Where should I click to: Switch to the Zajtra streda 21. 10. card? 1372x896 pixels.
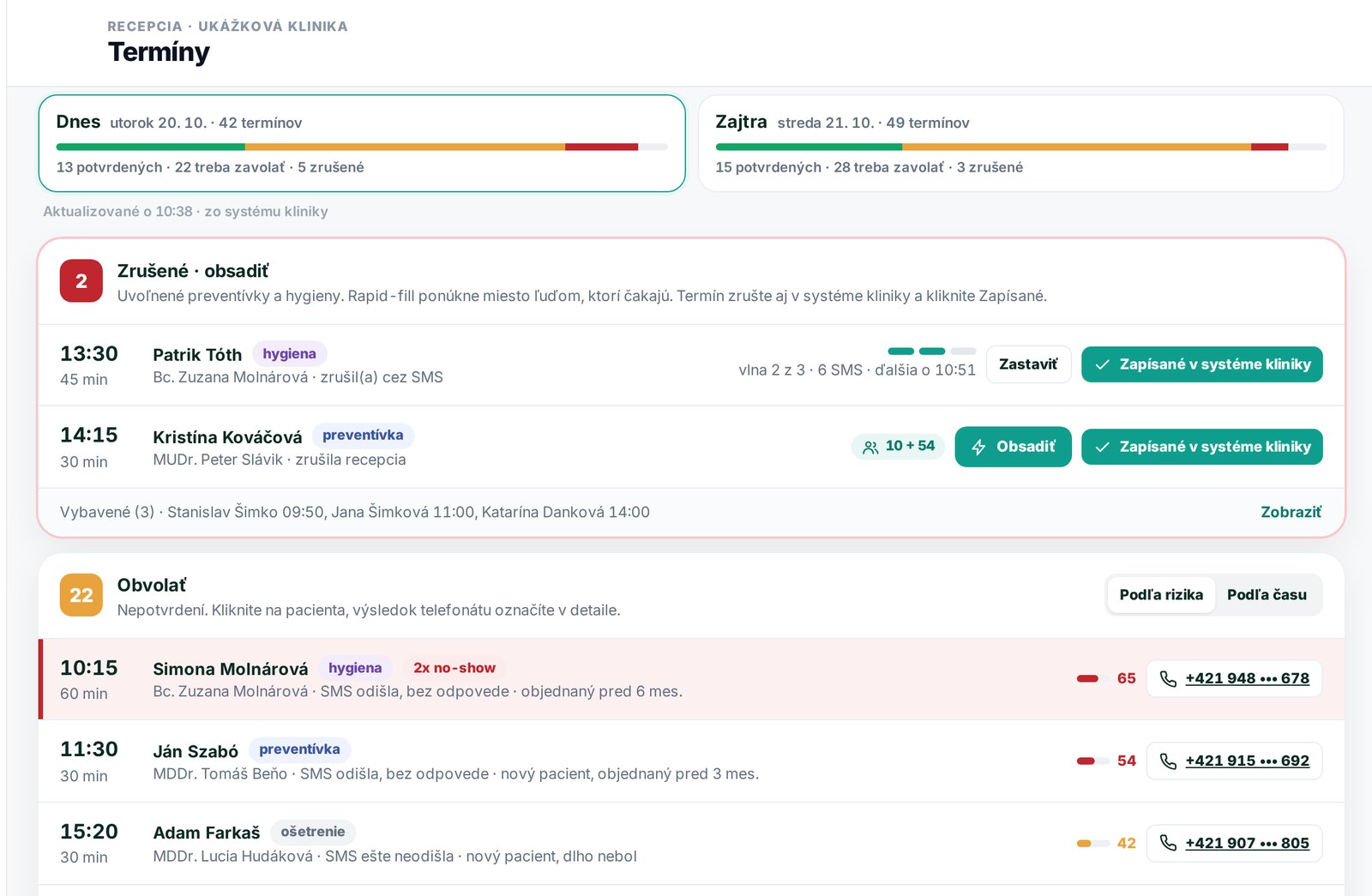click(1020, 143)
